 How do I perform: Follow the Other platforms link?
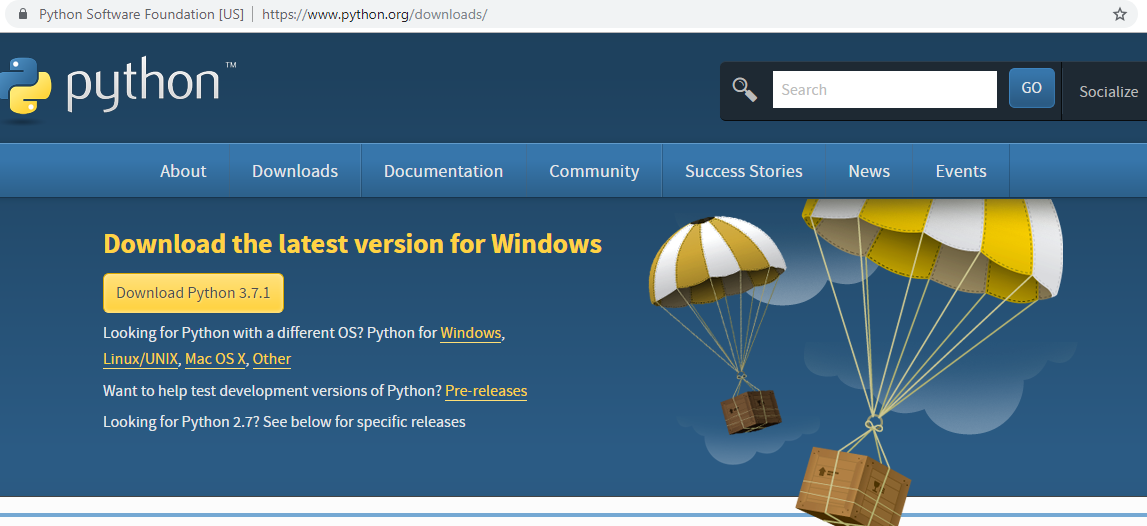(271, 359)
